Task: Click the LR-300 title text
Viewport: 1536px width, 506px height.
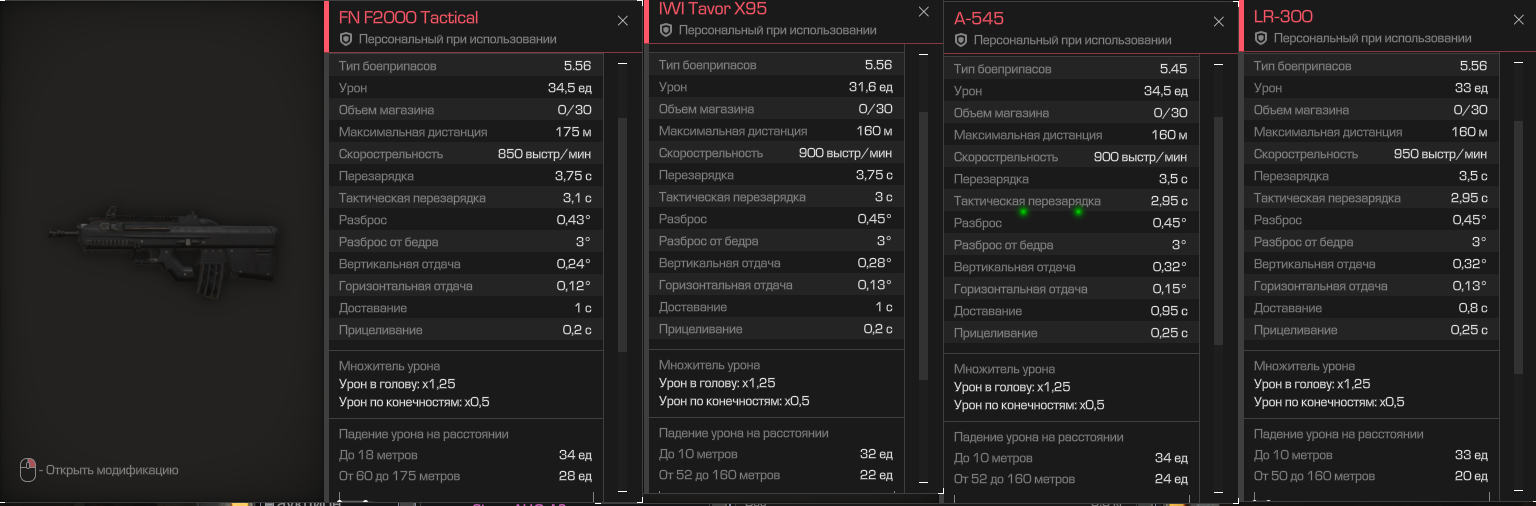Action: (1283, 17)
